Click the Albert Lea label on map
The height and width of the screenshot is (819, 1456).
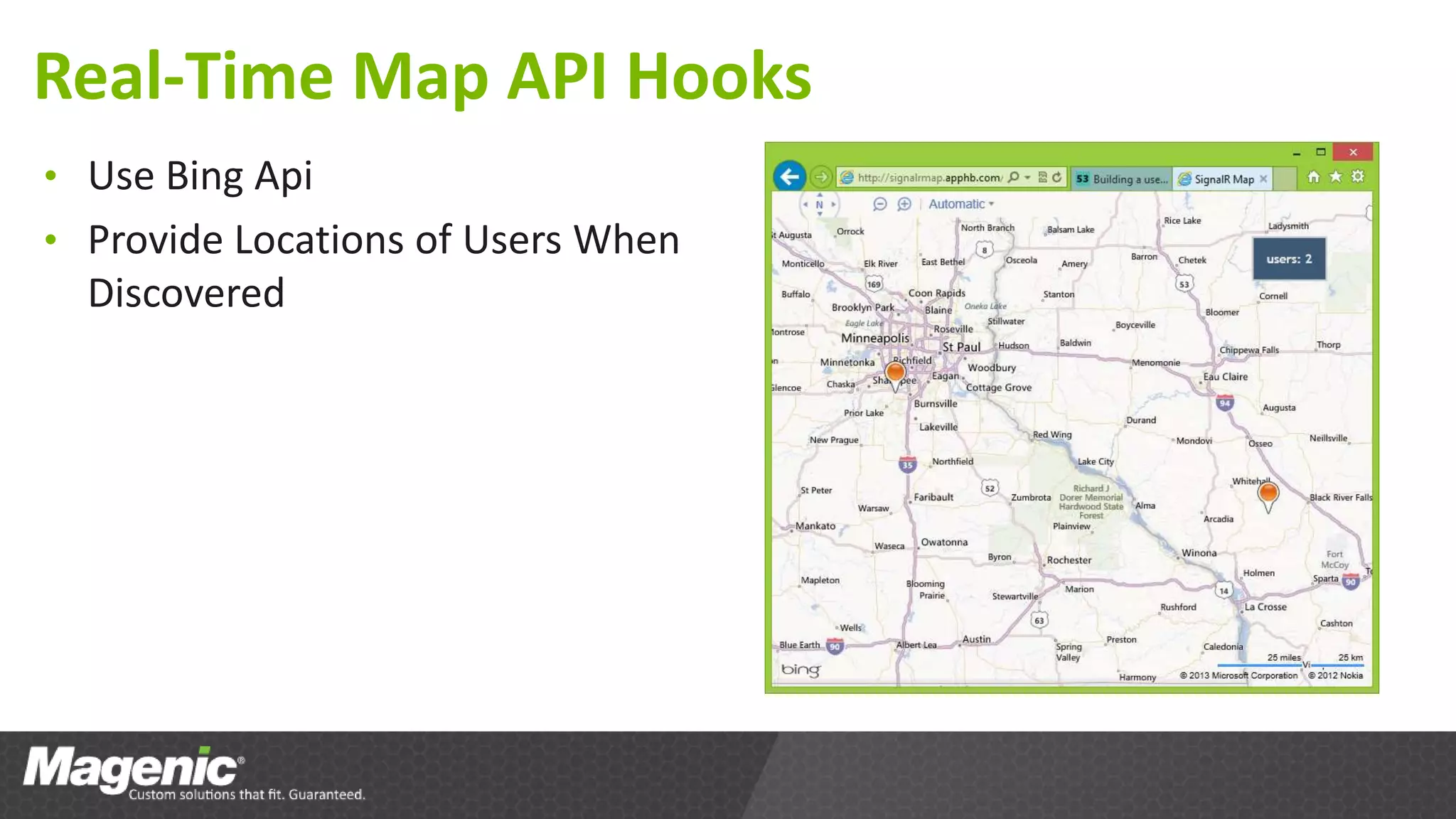[x=916, y=645]
